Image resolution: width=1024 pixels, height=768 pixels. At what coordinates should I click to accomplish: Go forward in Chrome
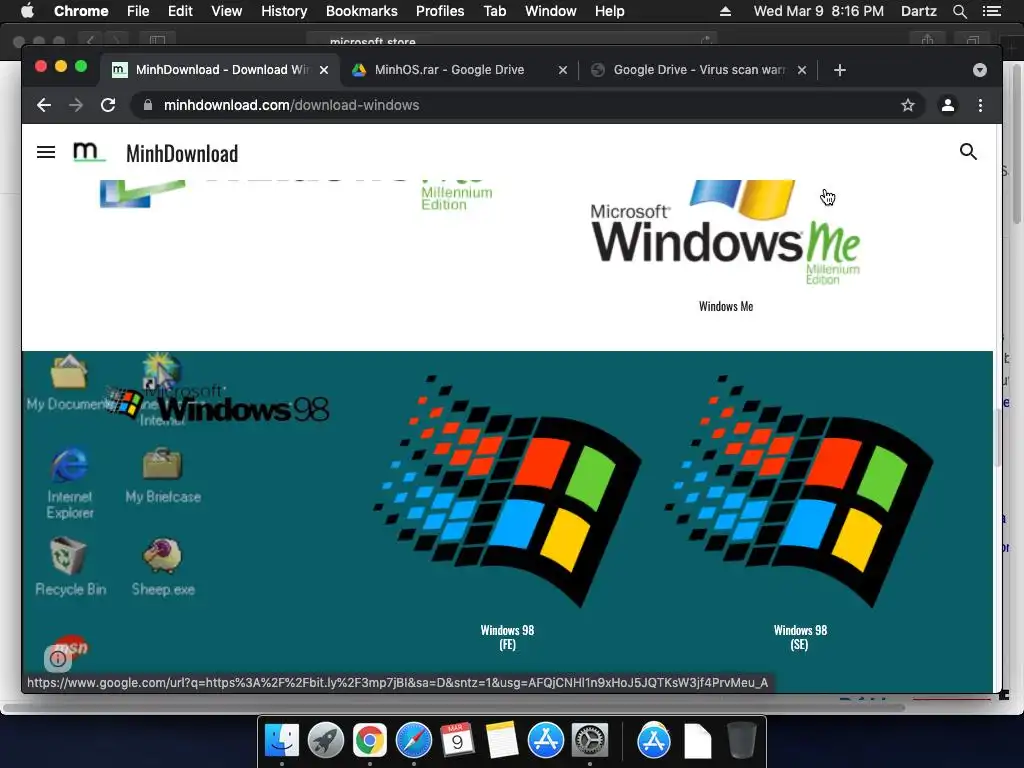click(76, 105)
